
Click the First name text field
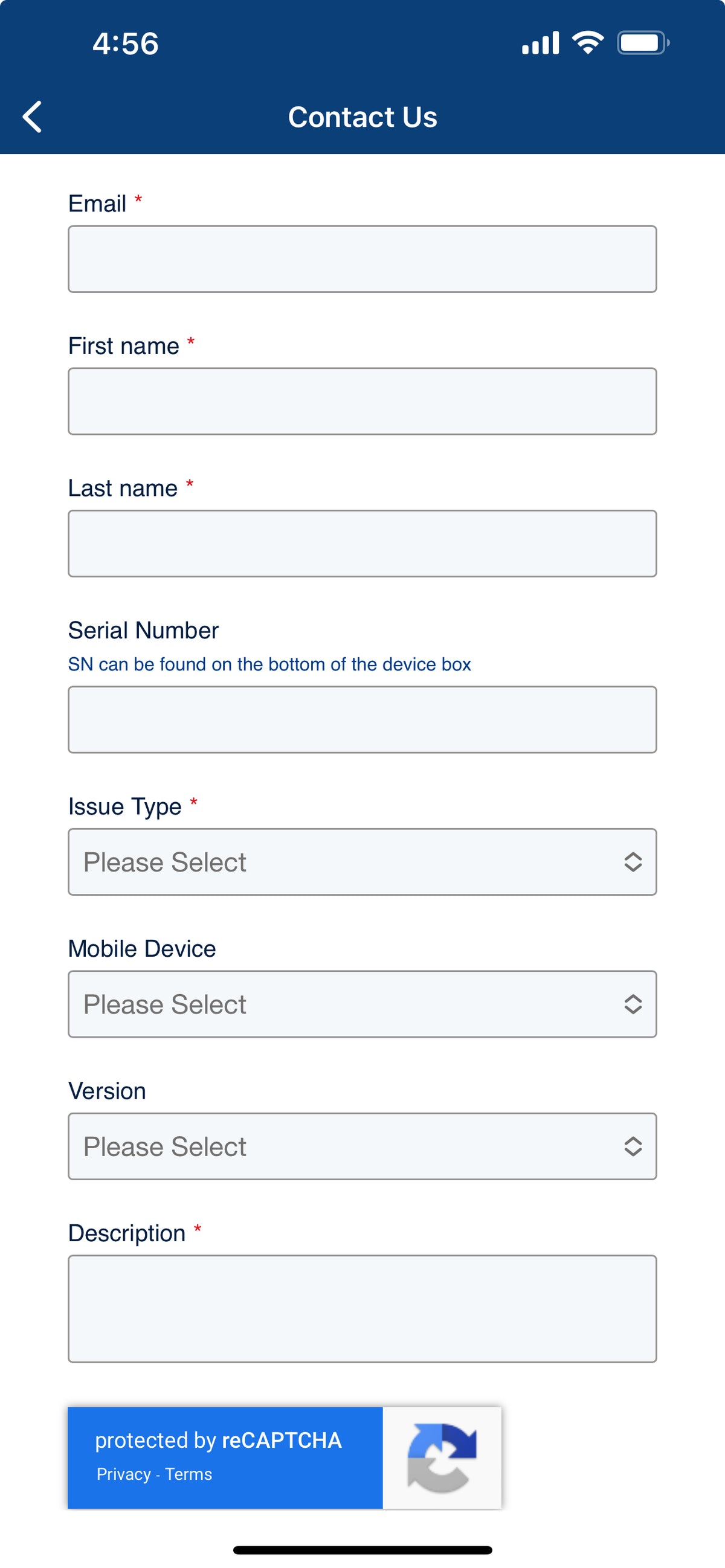[x=361, y=401]
